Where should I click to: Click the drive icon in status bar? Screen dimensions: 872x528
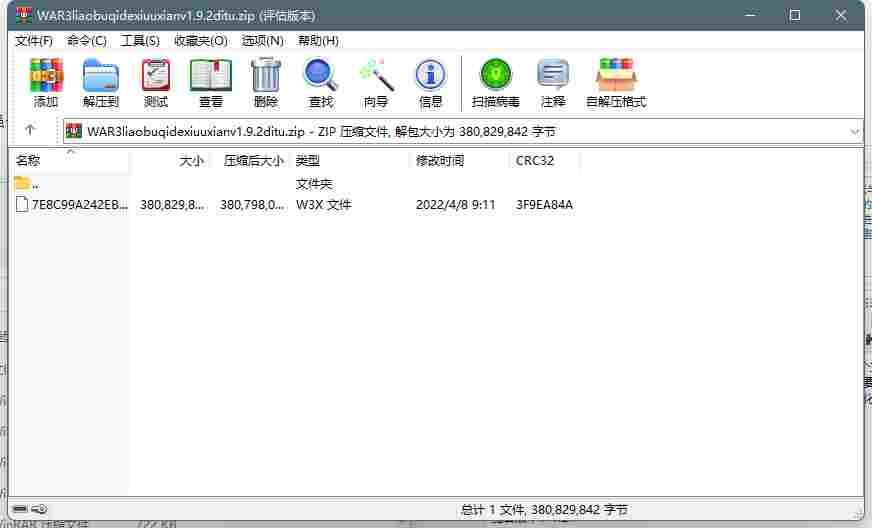click(20, 509)
